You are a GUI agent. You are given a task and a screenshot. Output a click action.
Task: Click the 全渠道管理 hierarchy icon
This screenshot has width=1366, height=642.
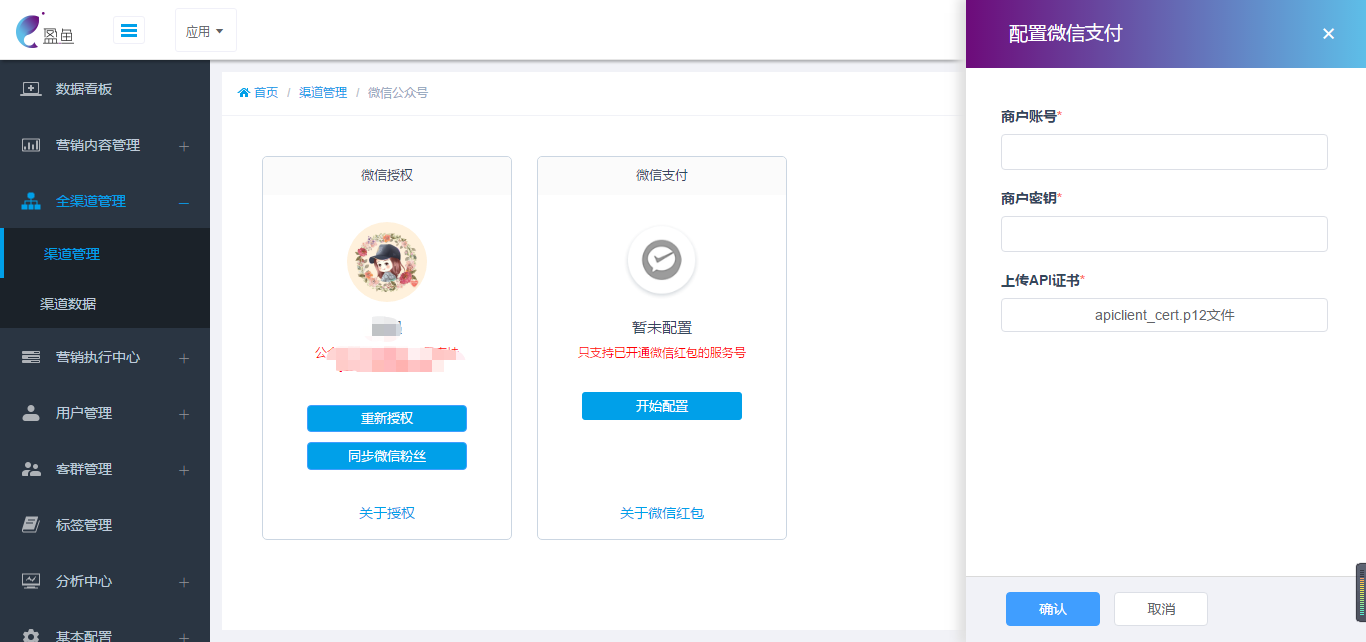click(x=31, y=201)
